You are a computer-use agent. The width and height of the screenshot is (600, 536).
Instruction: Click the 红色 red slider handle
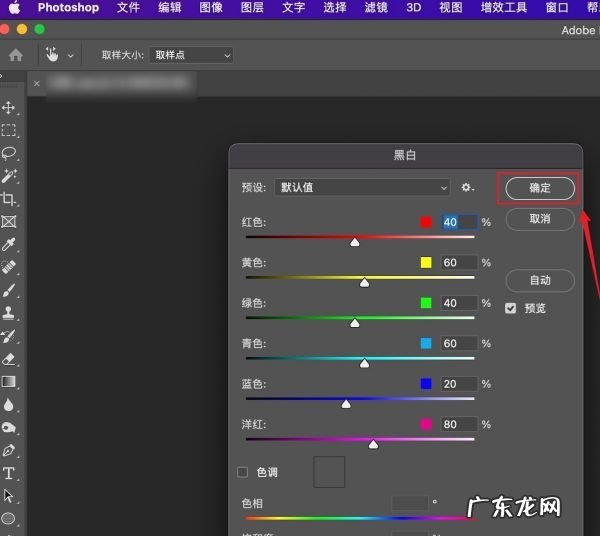(355, 242)
